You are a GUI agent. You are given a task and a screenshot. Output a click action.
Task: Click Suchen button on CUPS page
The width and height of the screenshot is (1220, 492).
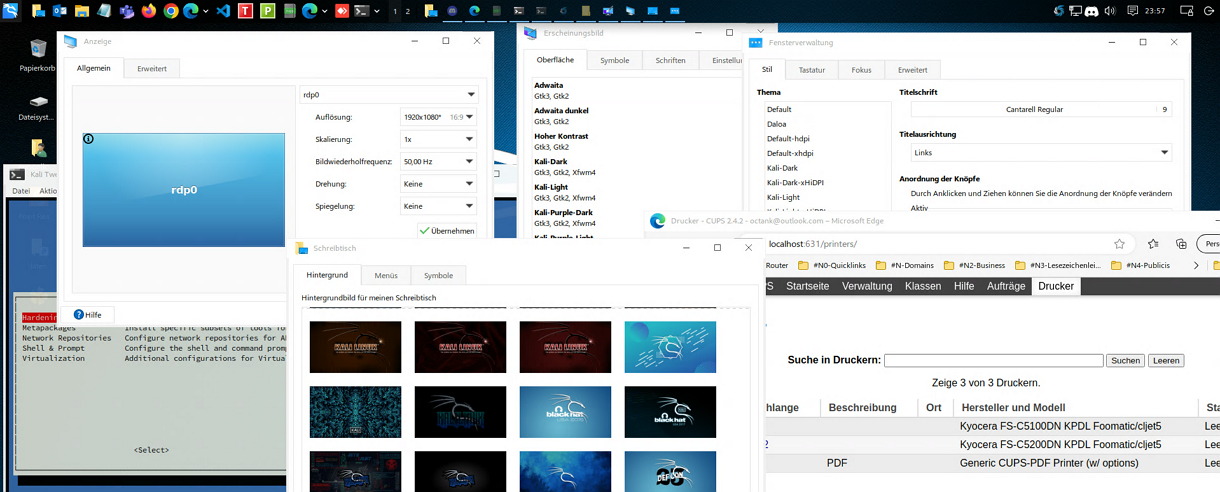click(x=1125, y=360)
